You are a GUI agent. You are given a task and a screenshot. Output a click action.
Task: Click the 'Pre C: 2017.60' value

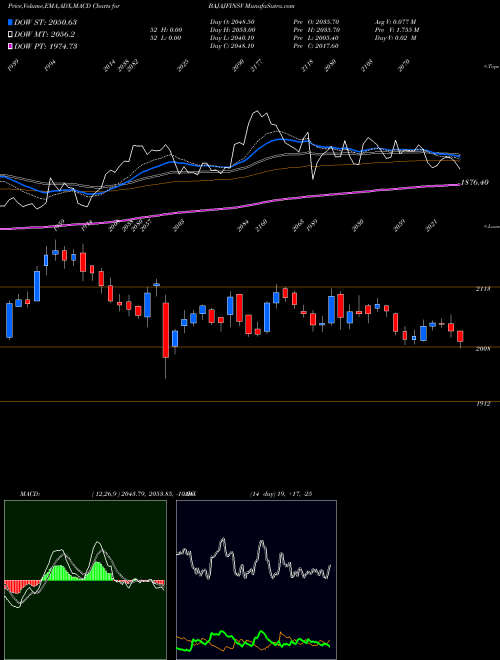pyautogui.click(x=316, y=46)
